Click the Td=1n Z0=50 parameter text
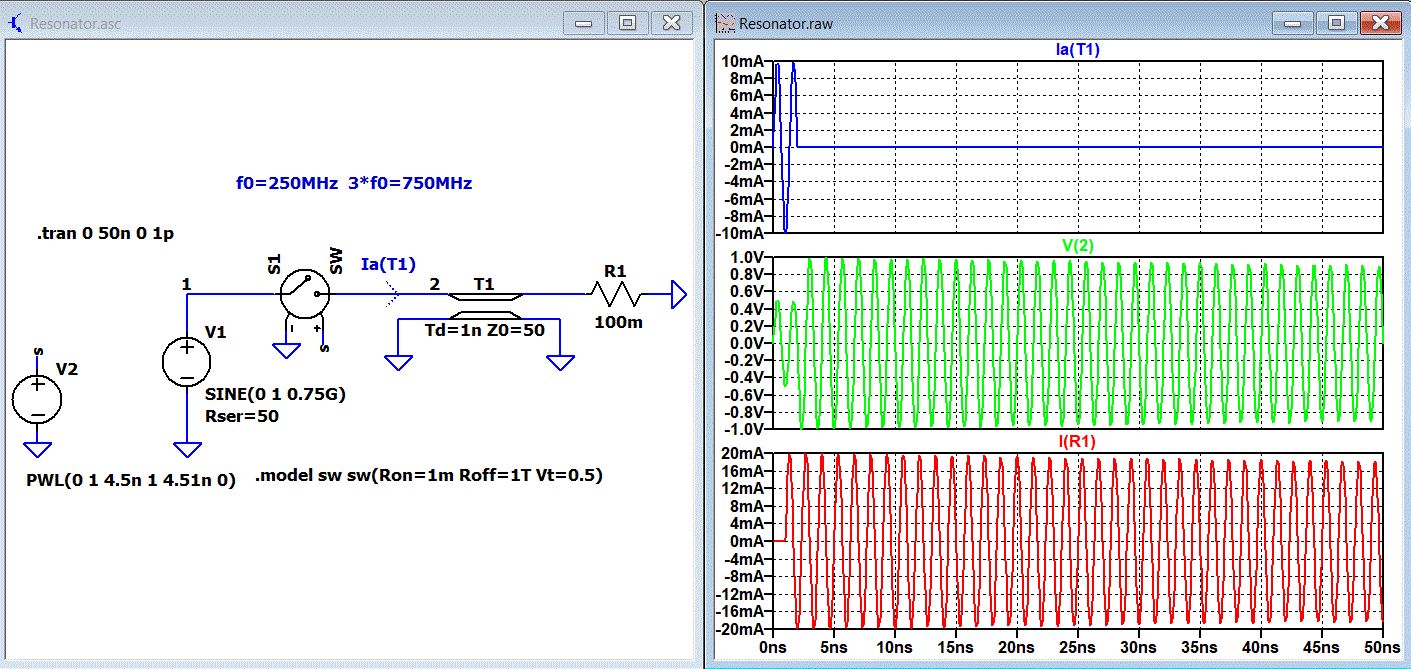Image resolution: width=1411 pixels, height=669 pixels. (x=484, y=331)
